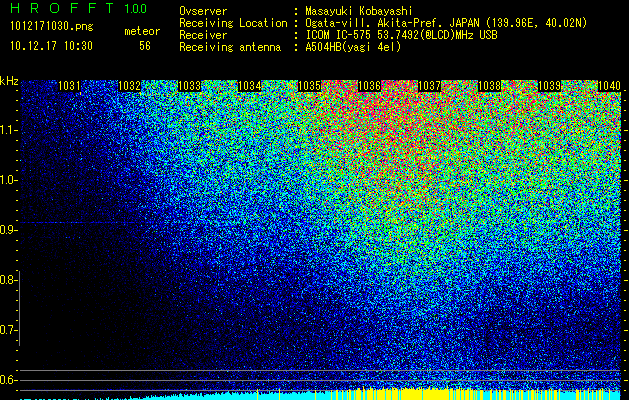Click the 1037 time marker
The height and width of the screenshot is (400, 629).
tap(429, 86)
